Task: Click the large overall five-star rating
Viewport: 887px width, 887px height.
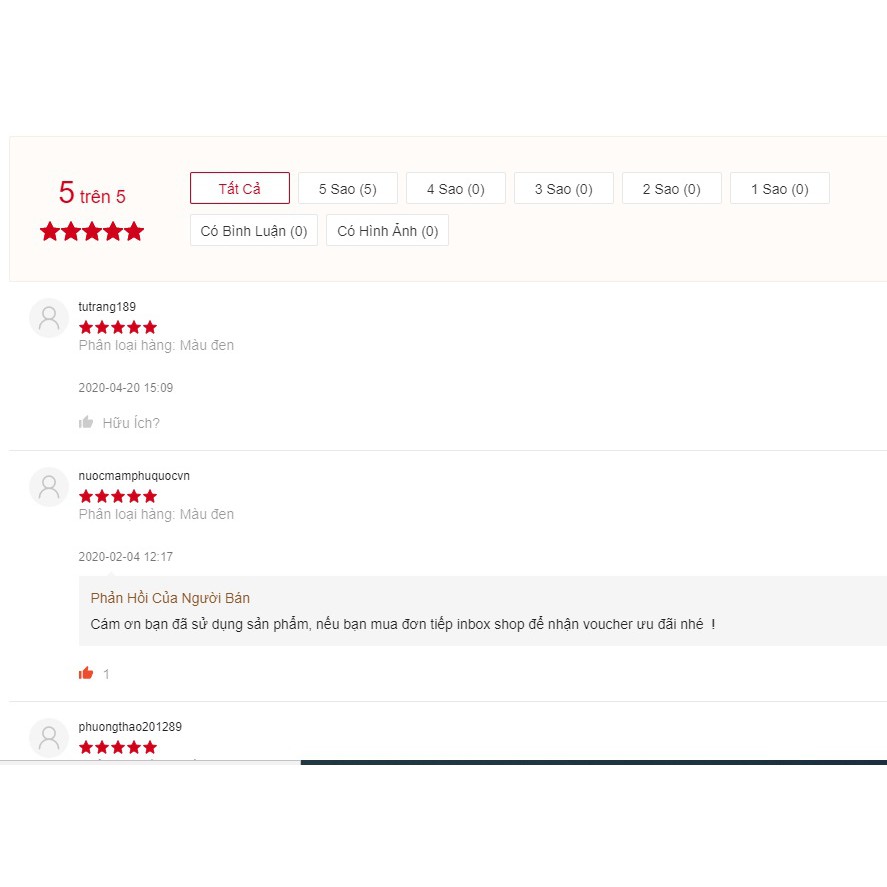Action: click(x=92, y=232)
